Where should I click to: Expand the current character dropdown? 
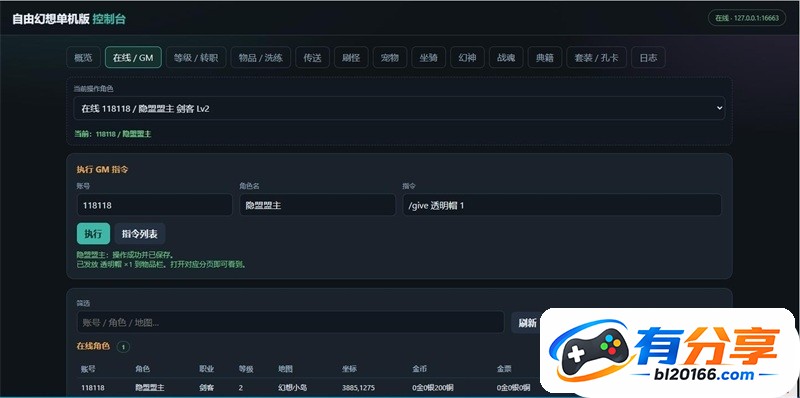coord(399,108)
